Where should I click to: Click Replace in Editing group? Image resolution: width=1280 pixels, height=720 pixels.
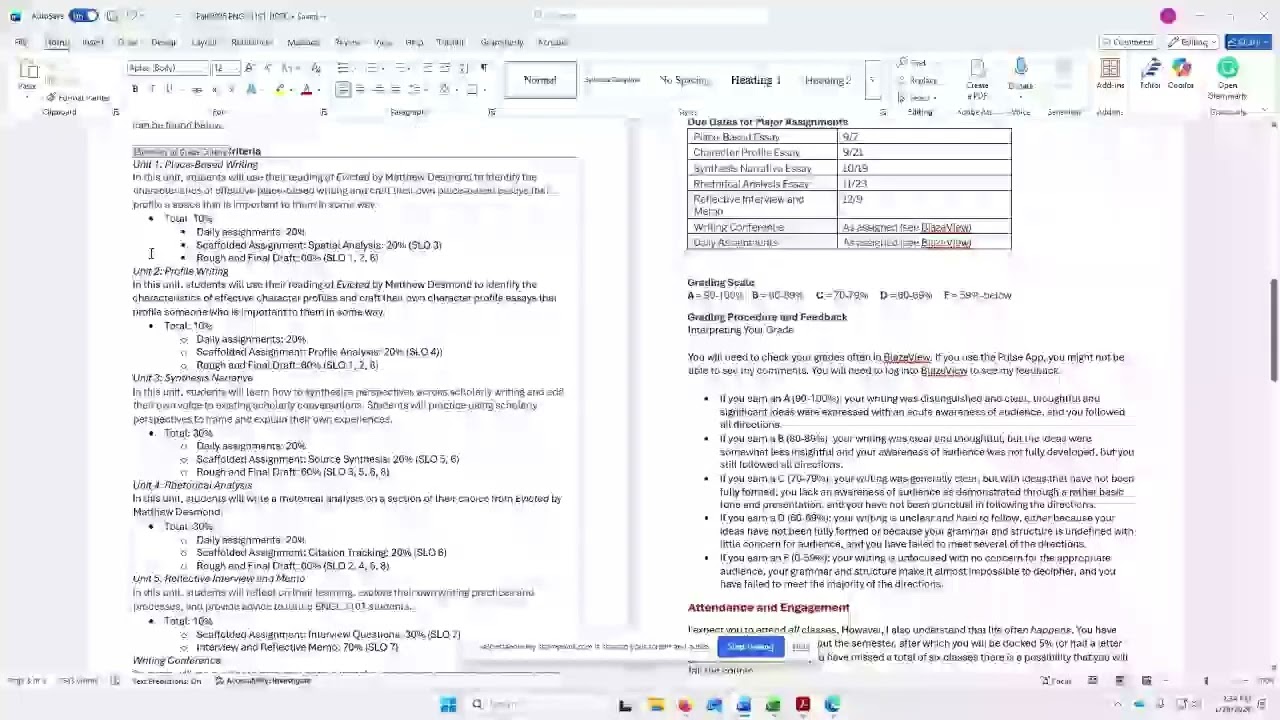(918, 81)
